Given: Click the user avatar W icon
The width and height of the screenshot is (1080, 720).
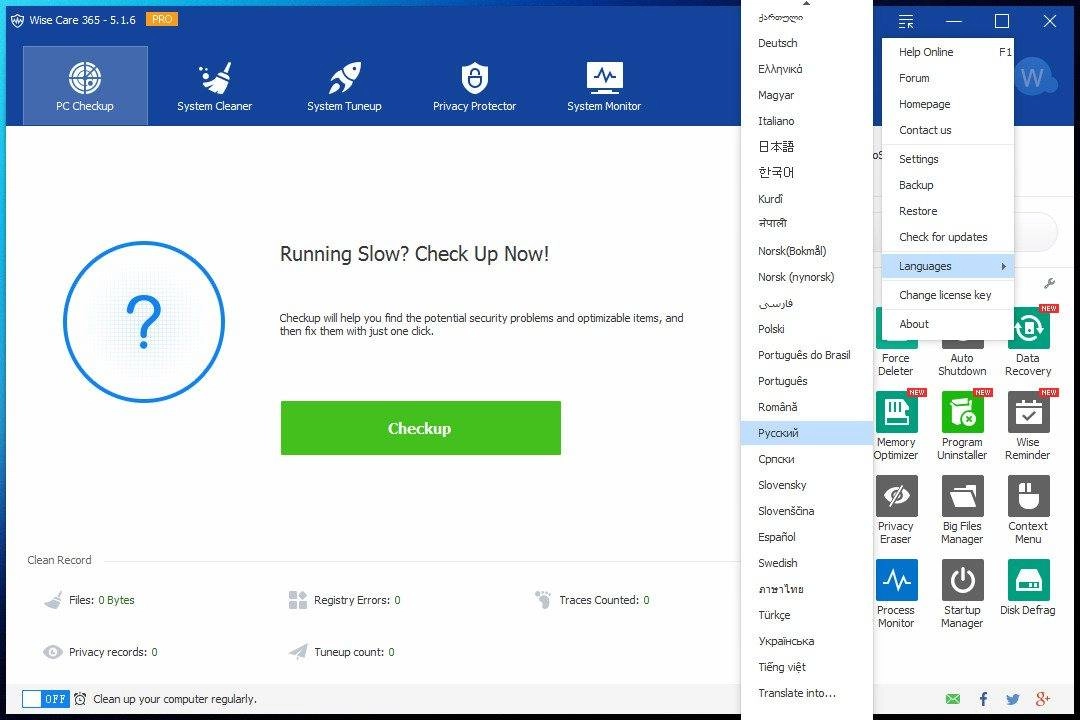Looking at the screenshot, I should [1034, 77].
